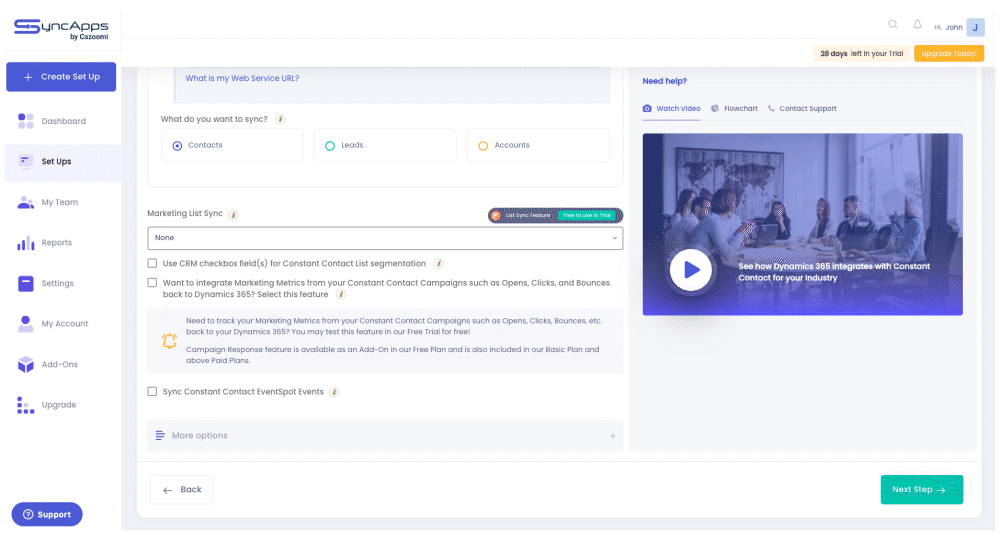
Task: Click the Dashboard sidebar icon
Action: pos(26,121)
